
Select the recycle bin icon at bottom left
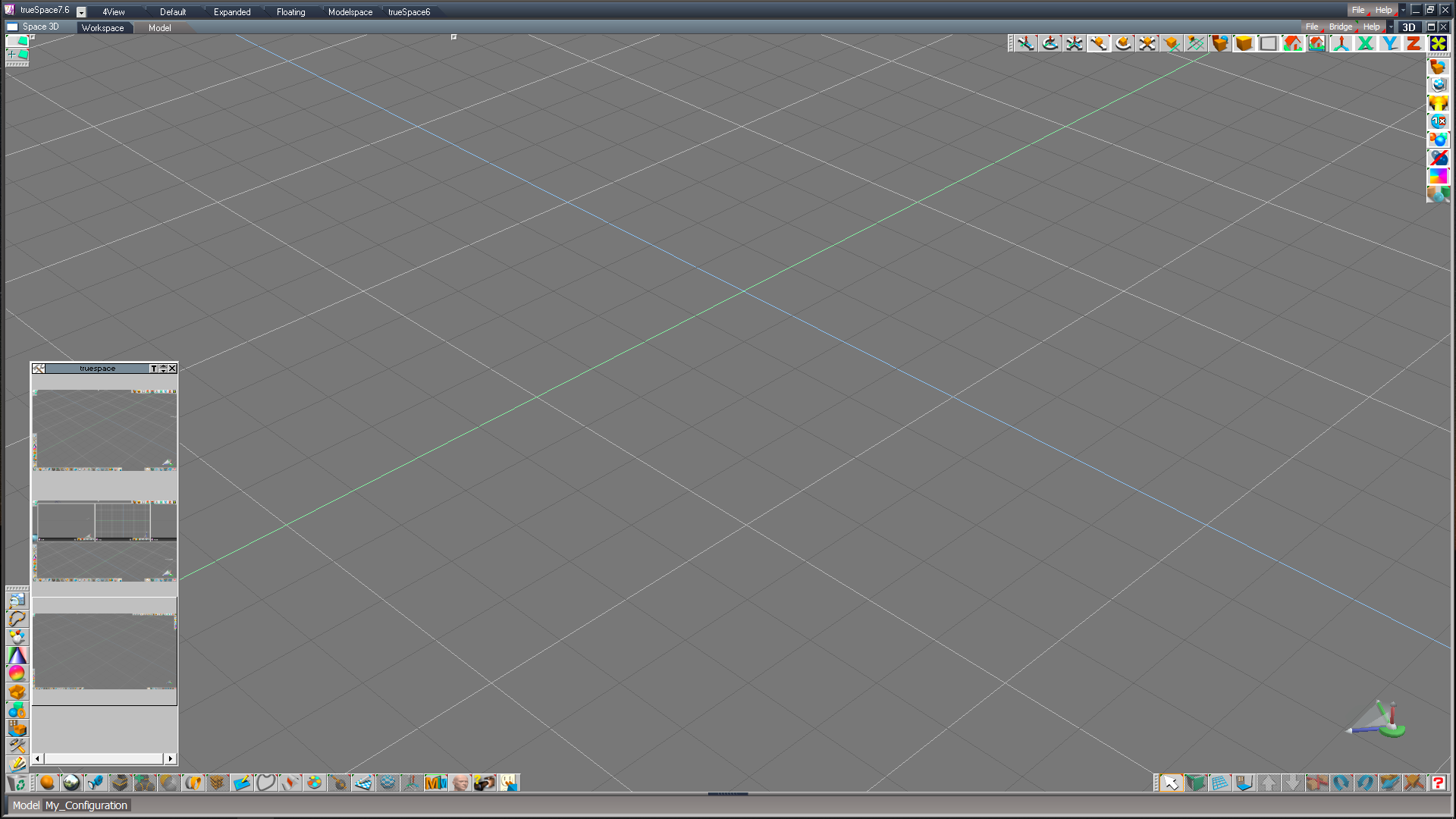tap(17, 783)
